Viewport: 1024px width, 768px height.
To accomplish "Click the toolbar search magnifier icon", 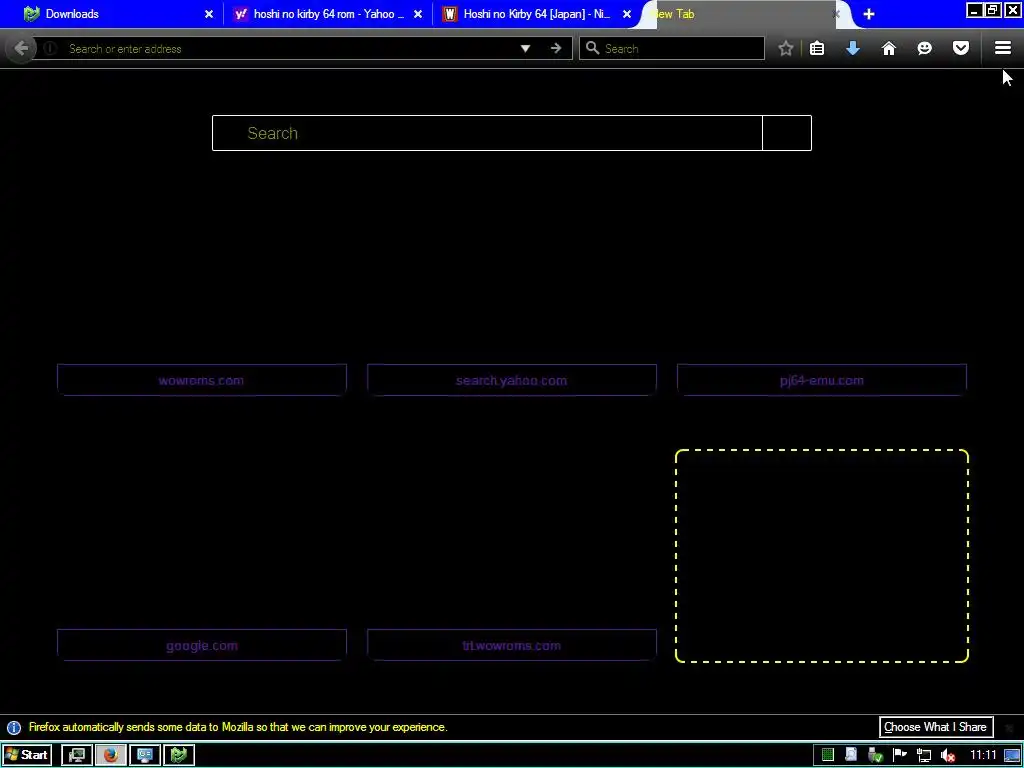I will (x=592, y=48).
